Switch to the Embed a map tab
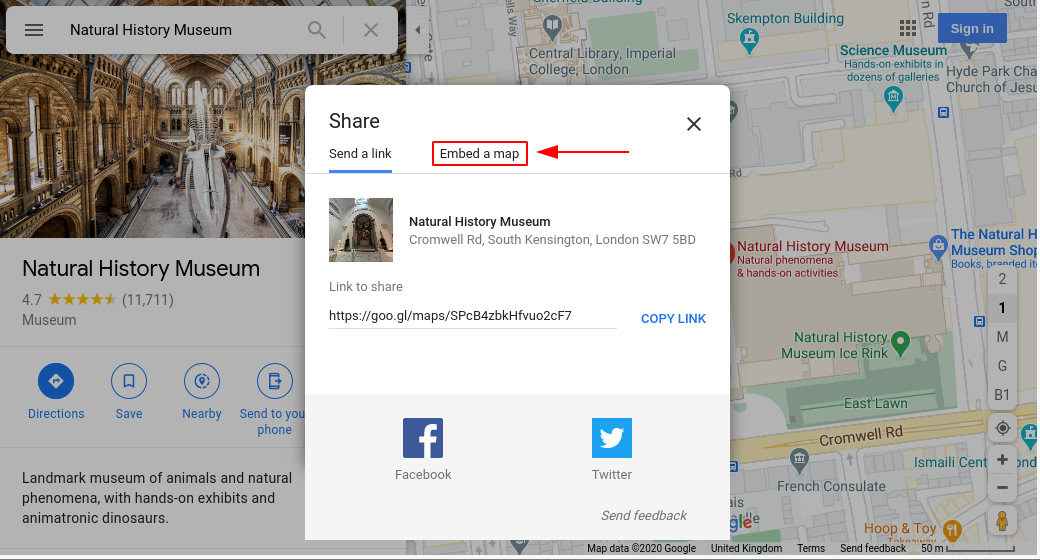The height and width of the screenshot is (560, 1040). (x=480, y=153)
